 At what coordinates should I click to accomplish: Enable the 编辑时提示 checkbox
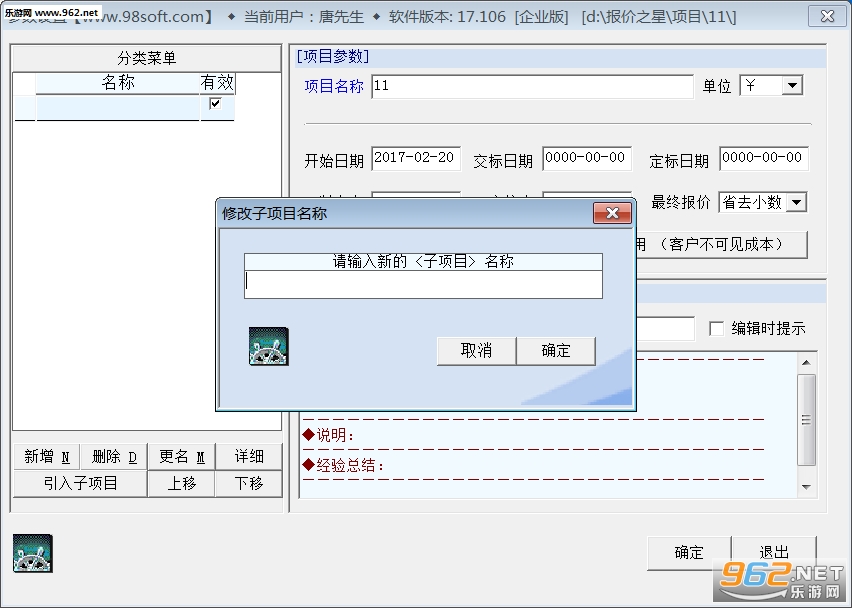click(717, 328)
